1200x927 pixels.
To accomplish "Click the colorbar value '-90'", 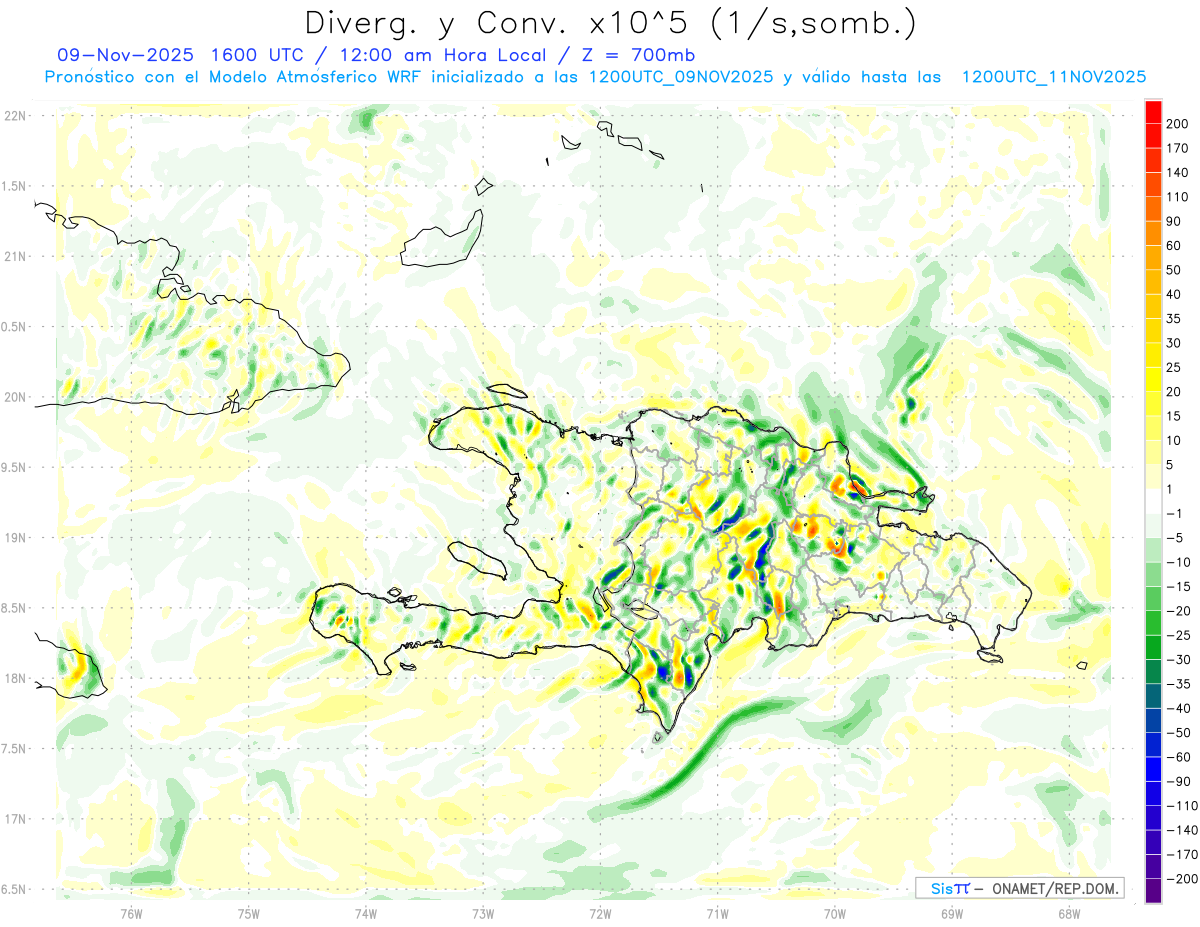I will [1178, 781].
